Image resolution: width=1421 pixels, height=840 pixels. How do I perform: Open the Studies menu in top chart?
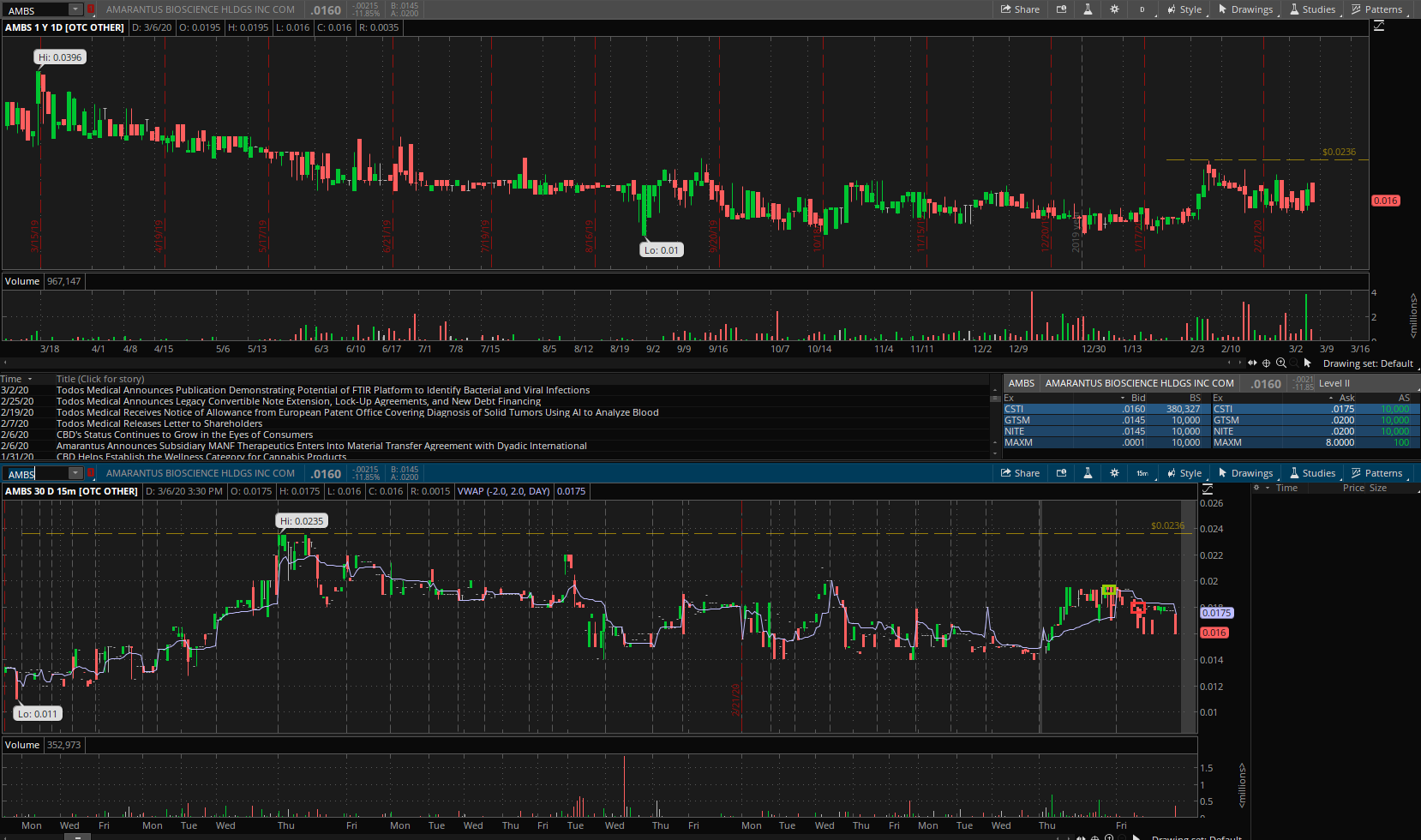click(x=1312, y=9)
